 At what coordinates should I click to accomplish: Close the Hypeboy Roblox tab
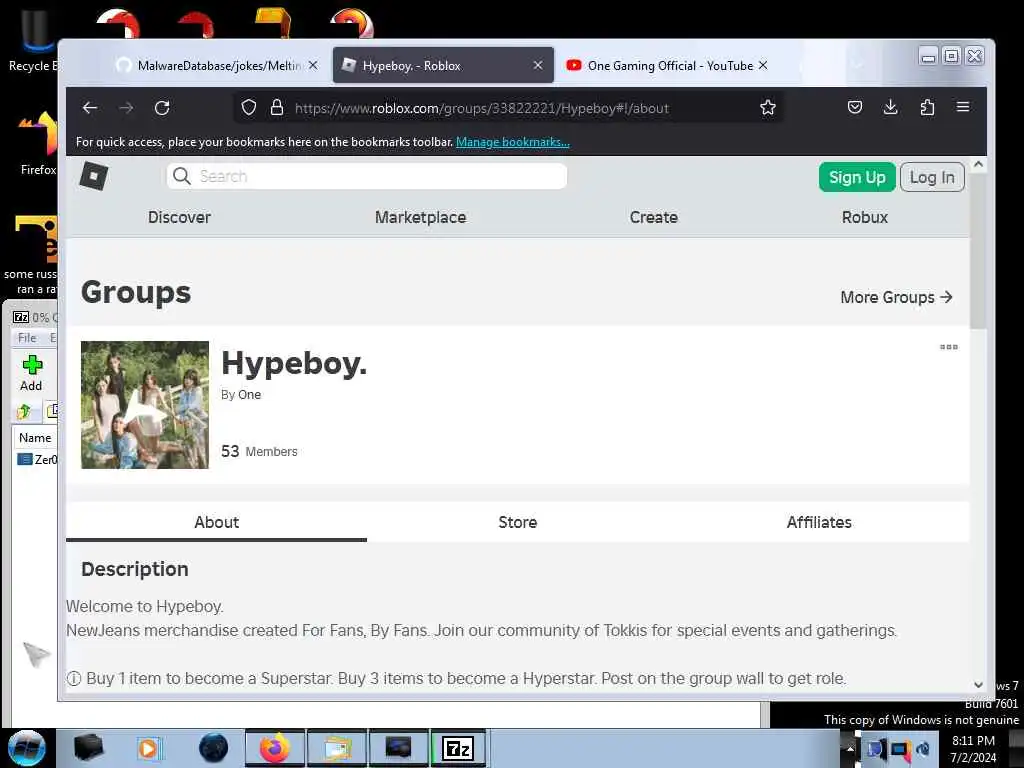coord(538,65)
